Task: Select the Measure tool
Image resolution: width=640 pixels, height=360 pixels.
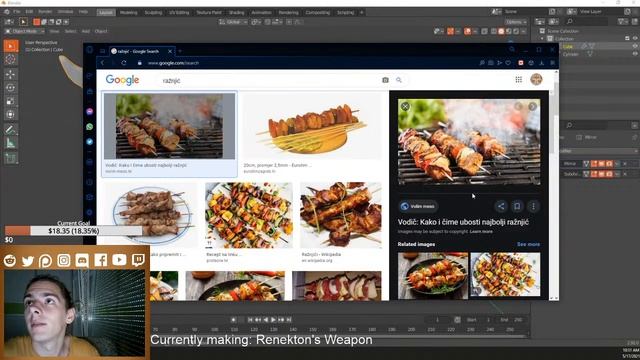Action: 11,143
